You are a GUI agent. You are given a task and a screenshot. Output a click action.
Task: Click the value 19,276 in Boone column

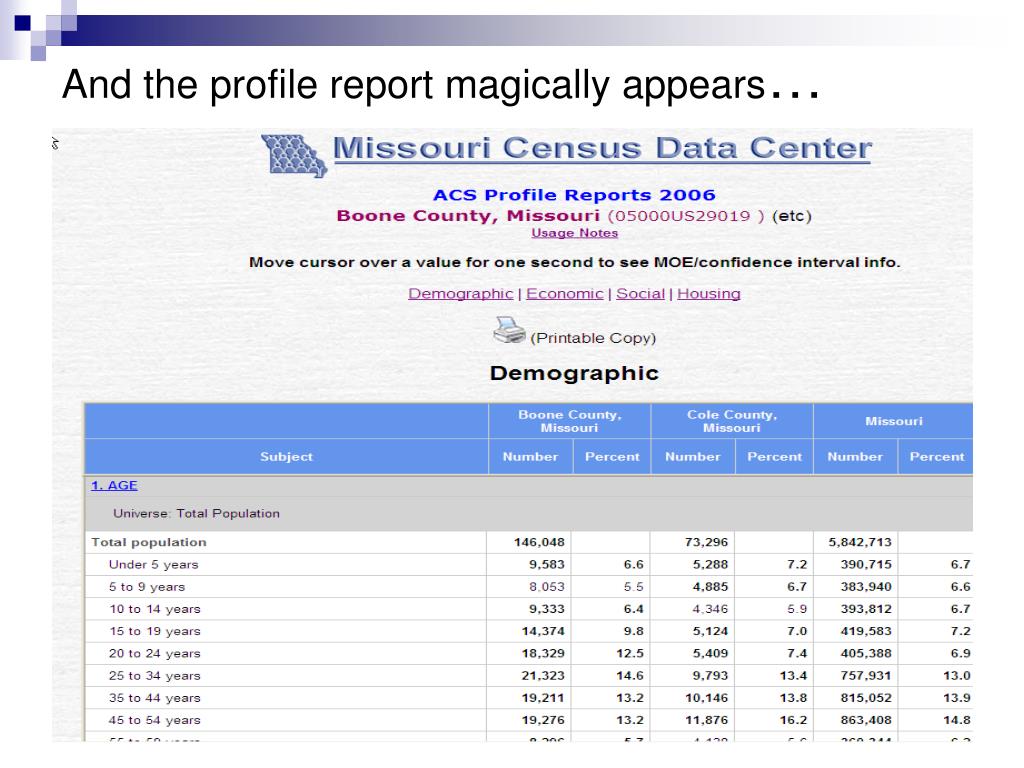tap(543, 720)
